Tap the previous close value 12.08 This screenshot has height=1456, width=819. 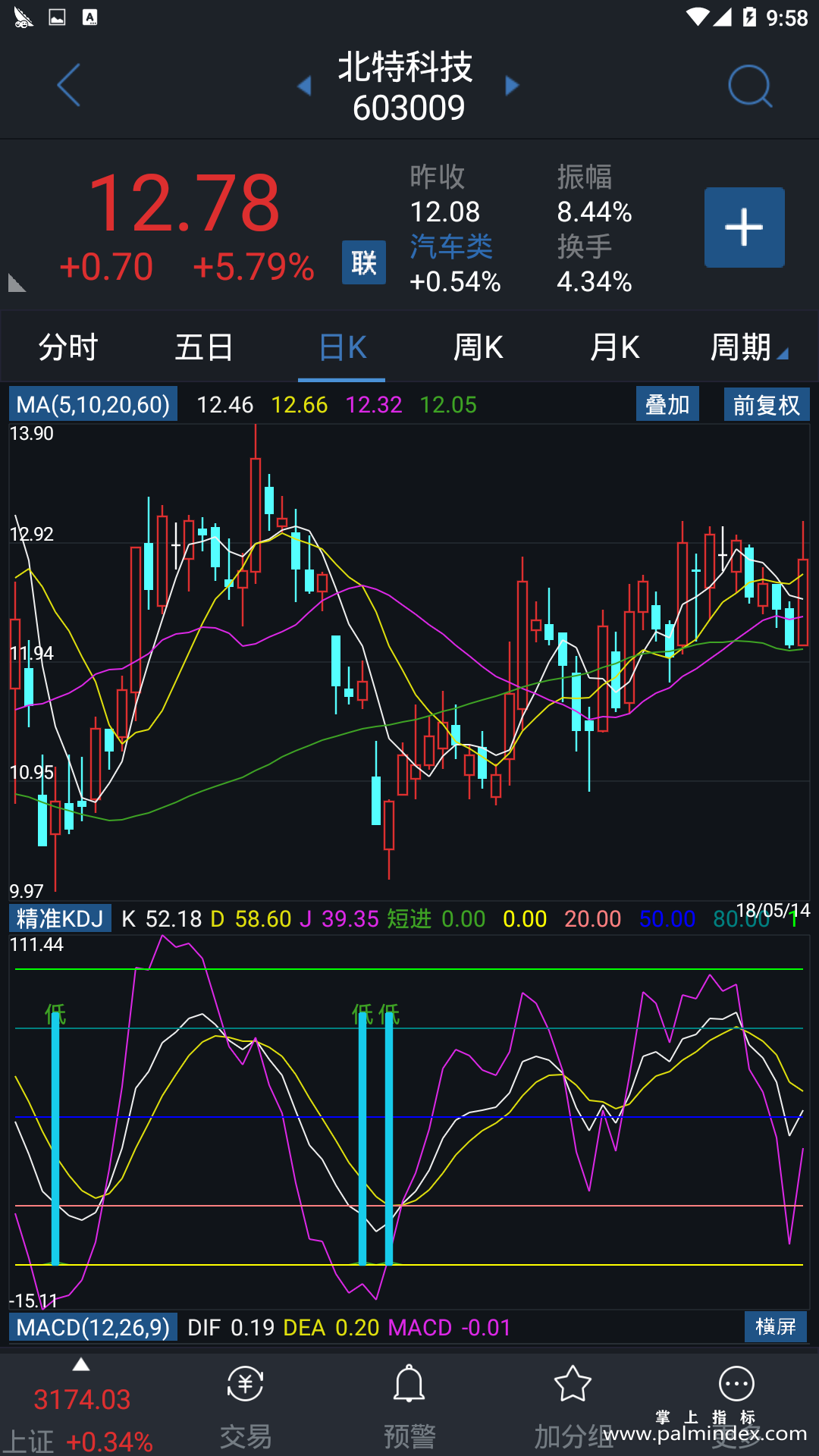click(x=445, y=212)
